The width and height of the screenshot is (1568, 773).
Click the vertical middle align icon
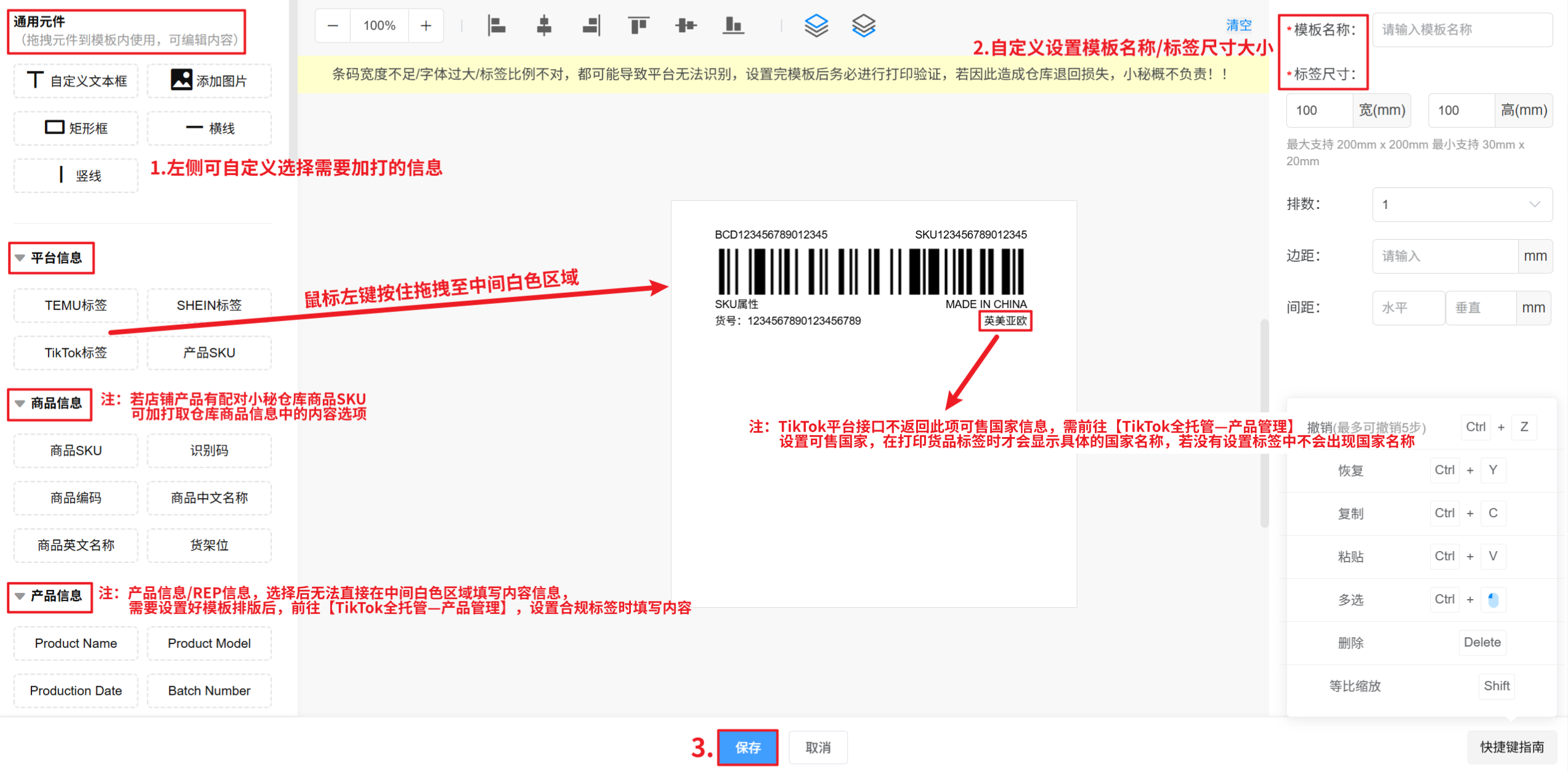click(685, 26)
